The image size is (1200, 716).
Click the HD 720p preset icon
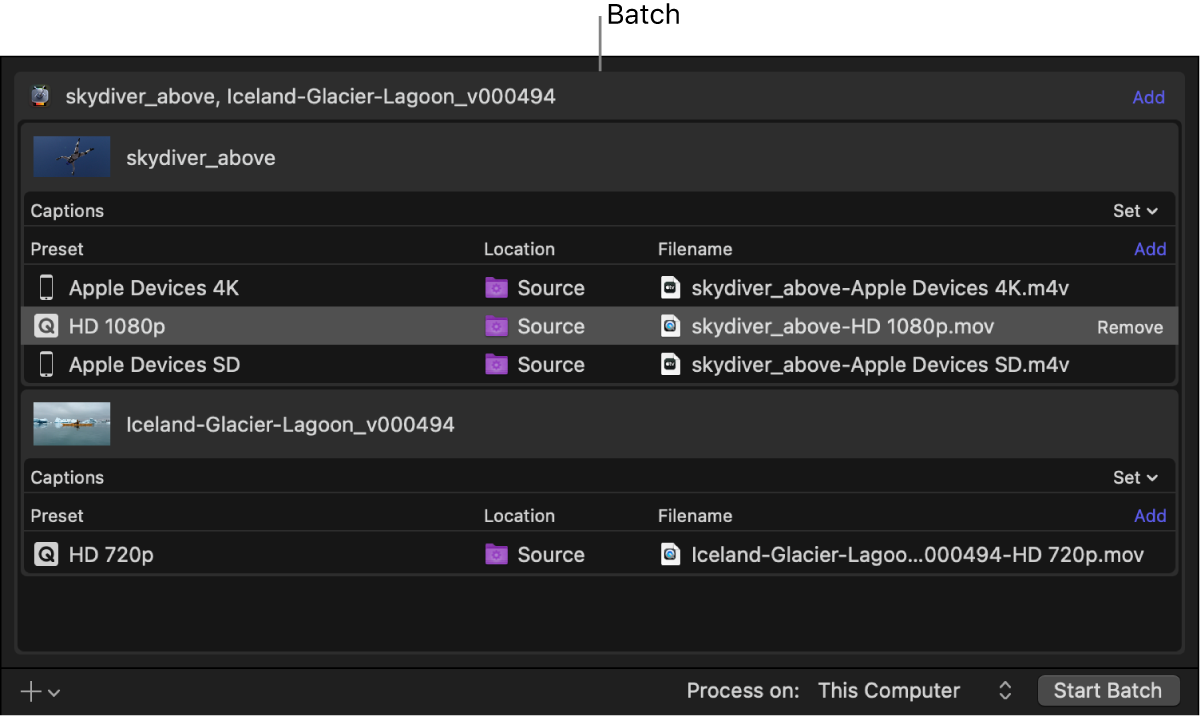point(46,554)
